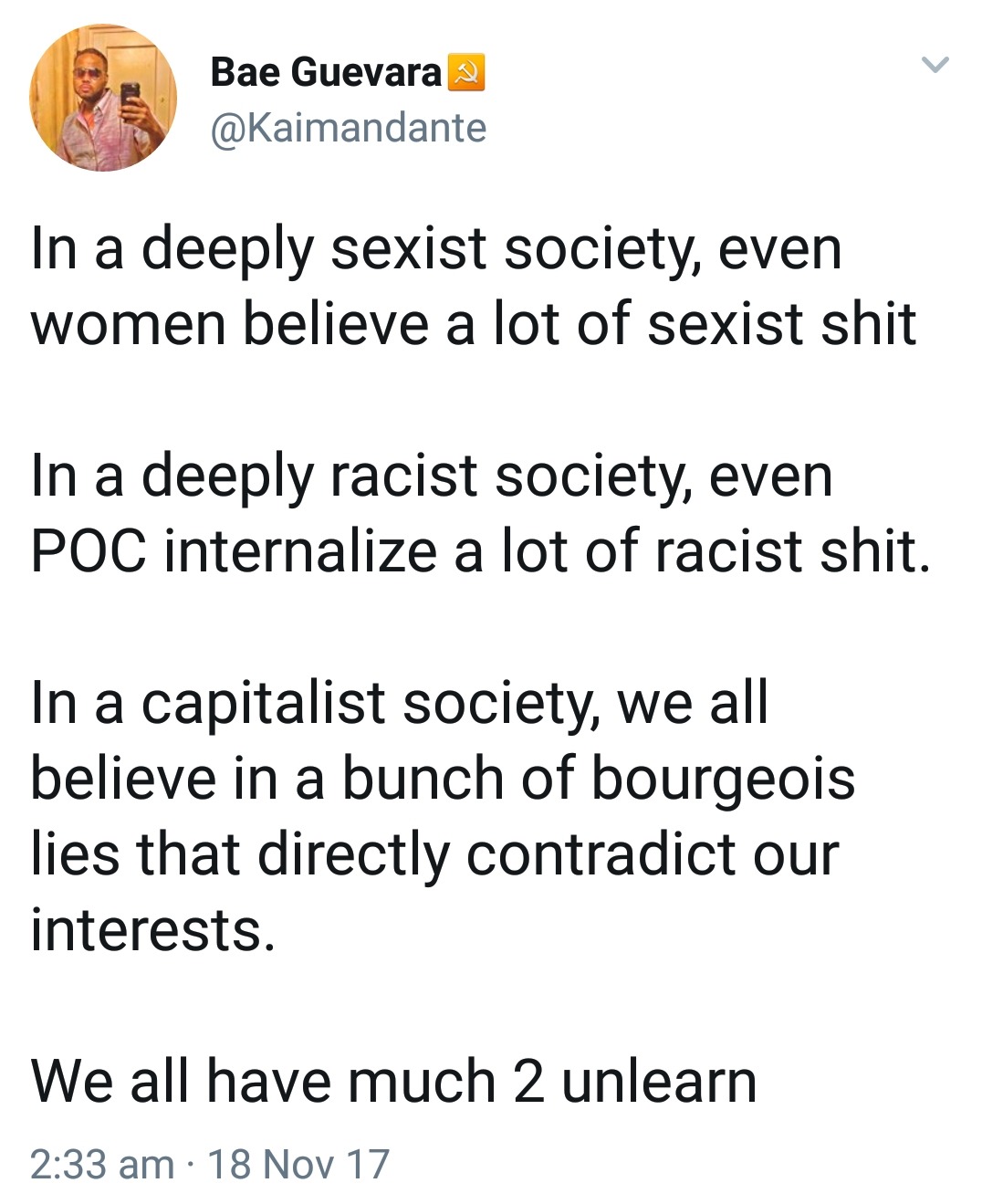
Task: Click the 2:33 am timestamp
Action: coord(101,1164)
